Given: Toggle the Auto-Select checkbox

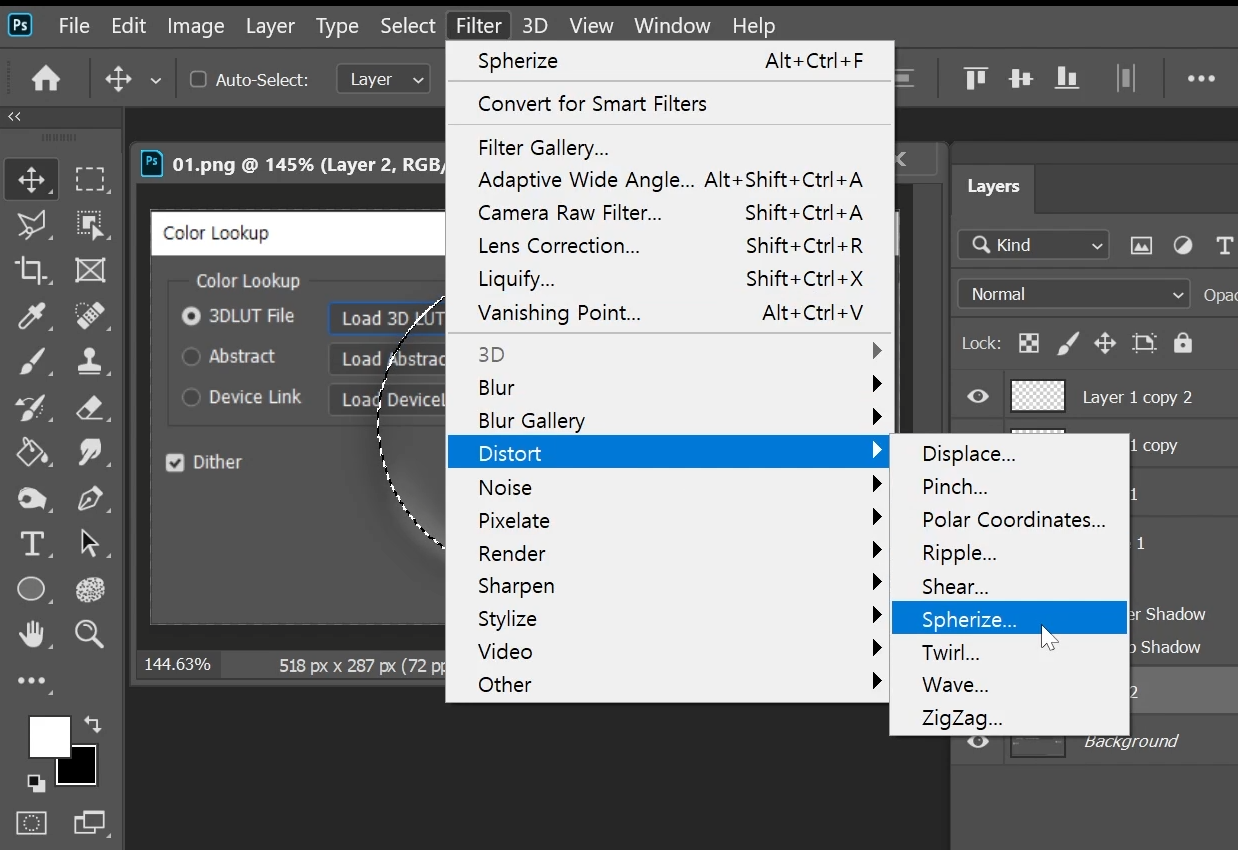Looking at the screenshot, I should click(198, 79).
